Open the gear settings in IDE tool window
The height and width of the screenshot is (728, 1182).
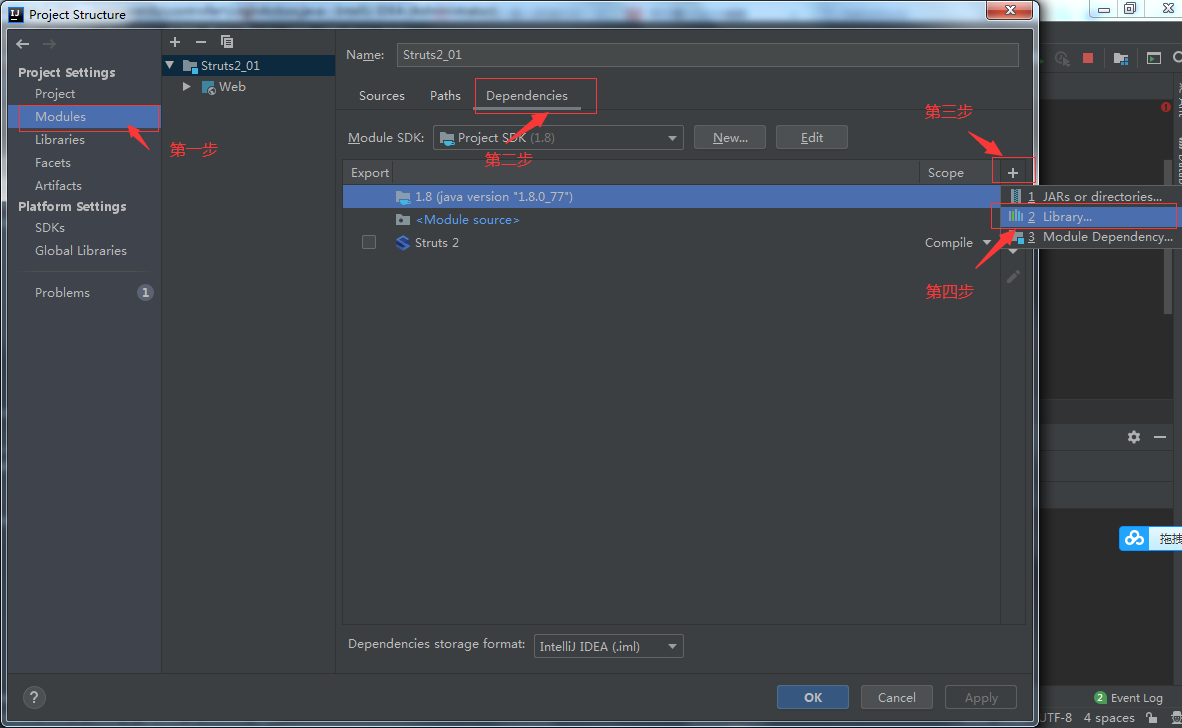pyautogui.click(x=1134, y=437)
